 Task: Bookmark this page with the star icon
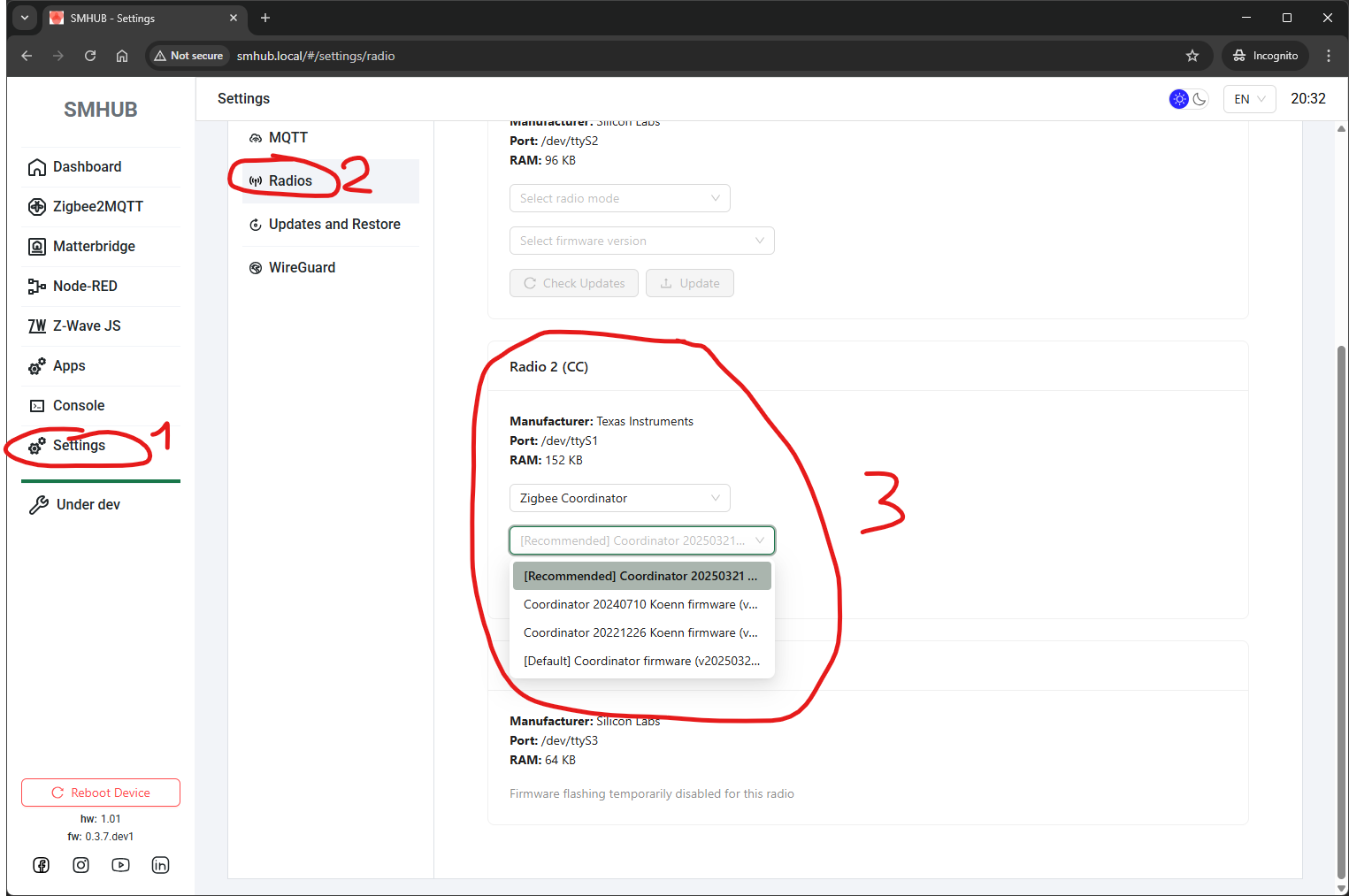coord(1192,56)
